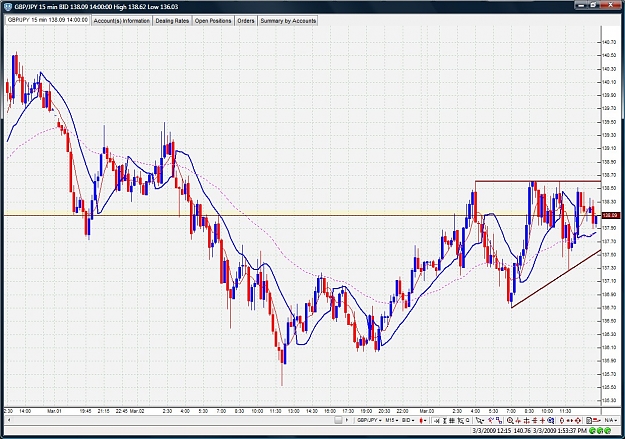
Task: Open the N/A dropdown at toolbar end
Action: pyautogui.click(x=611, y=420)
